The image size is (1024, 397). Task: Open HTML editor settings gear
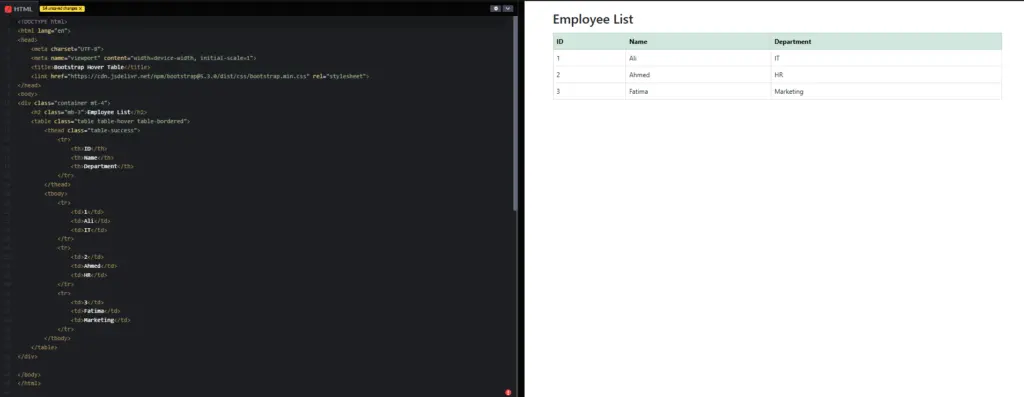tap(496, 8)
